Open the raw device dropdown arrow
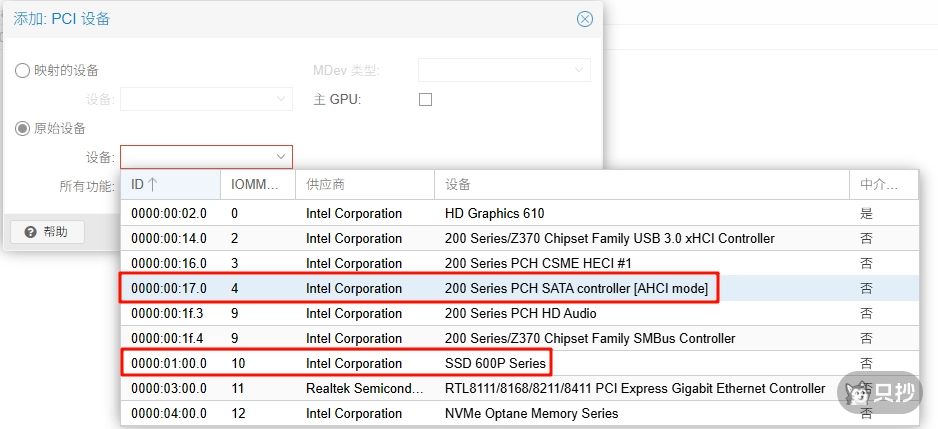This screenshot has height=429, width=938. 281,157
